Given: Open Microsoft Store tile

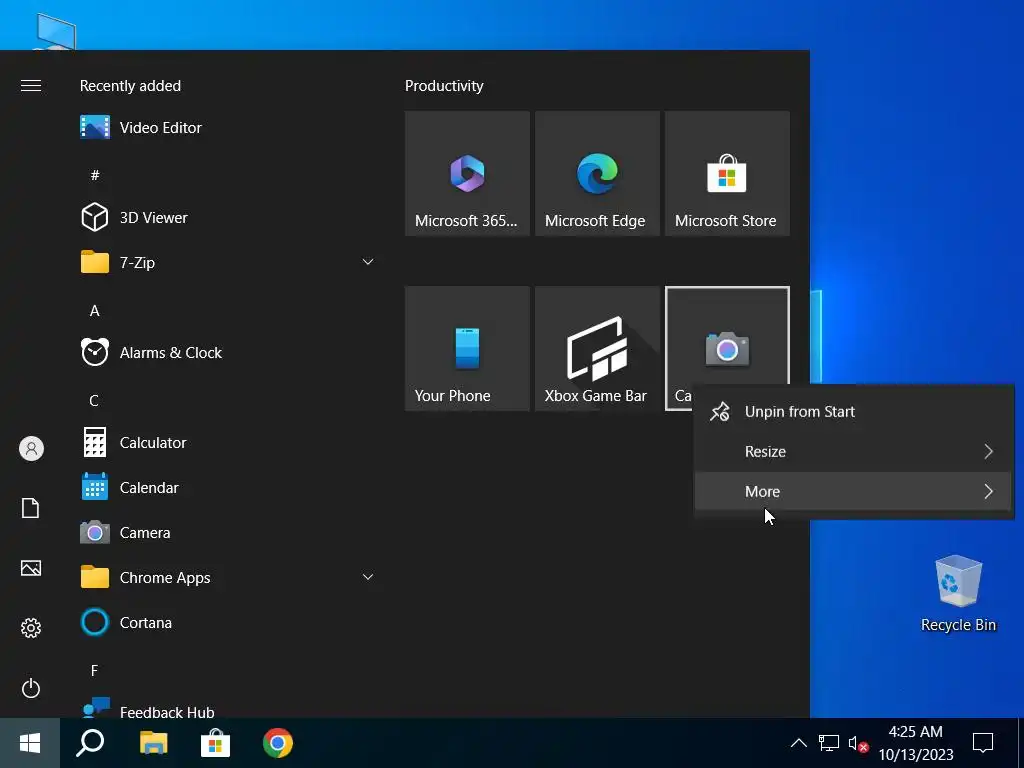Looking at the screenshot, I should click(727, 174).
